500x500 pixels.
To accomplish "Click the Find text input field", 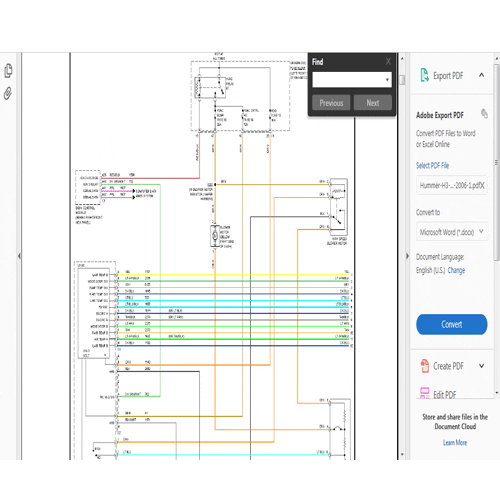I will click(x=348, y=80).
